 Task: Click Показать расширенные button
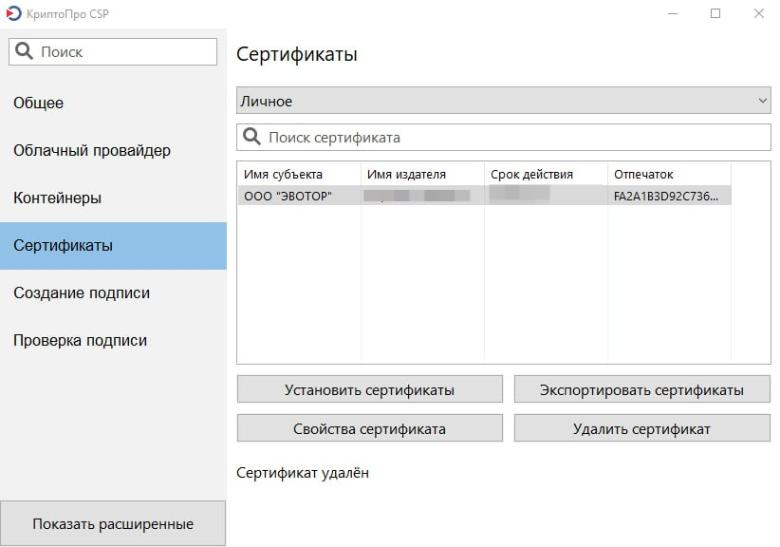tap(113, 524)
